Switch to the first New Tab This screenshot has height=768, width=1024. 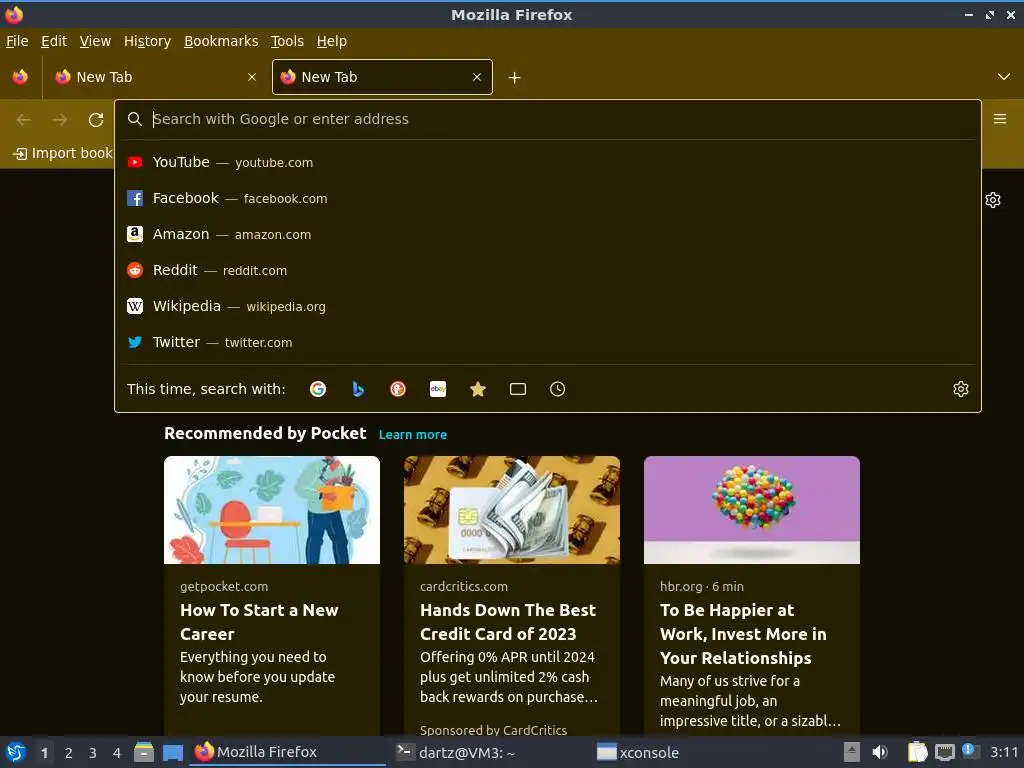pyautogui.click(x=155, y=77)
